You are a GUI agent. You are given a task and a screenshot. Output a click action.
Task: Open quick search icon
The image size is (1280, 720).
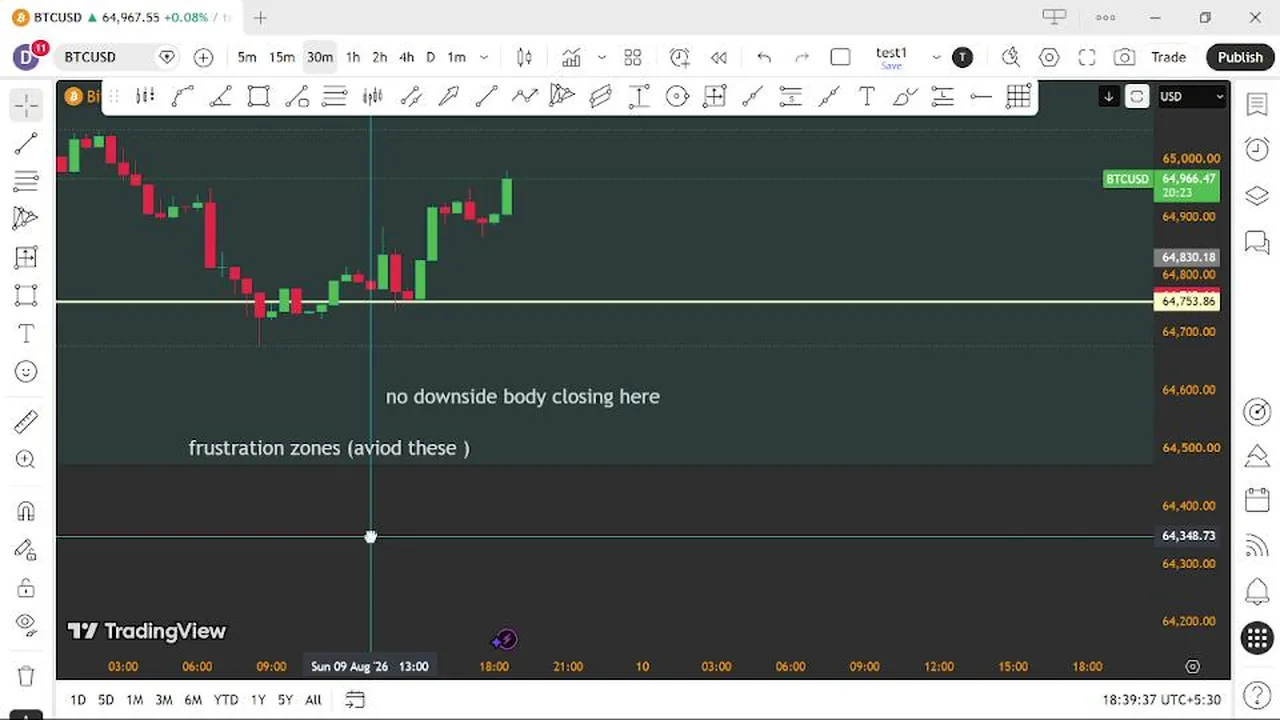pos(1011,57)
